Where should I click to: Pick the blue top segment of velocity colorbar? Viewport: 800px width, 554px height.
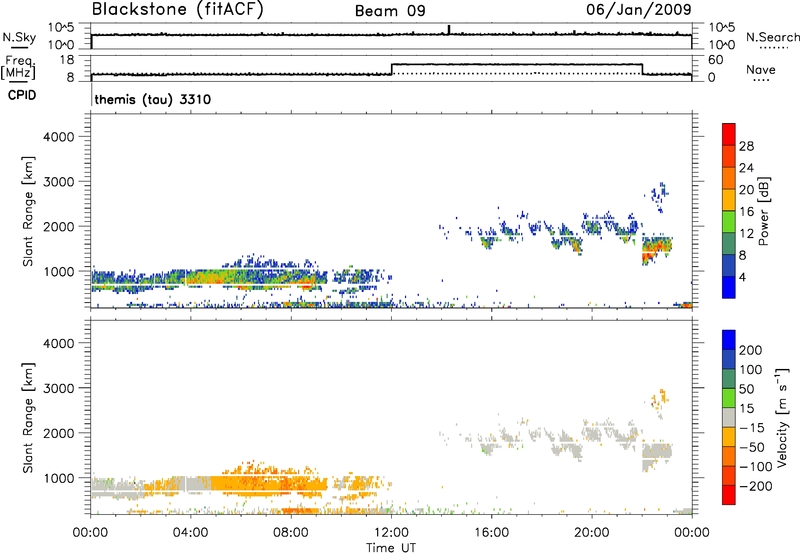coord(729,340)
